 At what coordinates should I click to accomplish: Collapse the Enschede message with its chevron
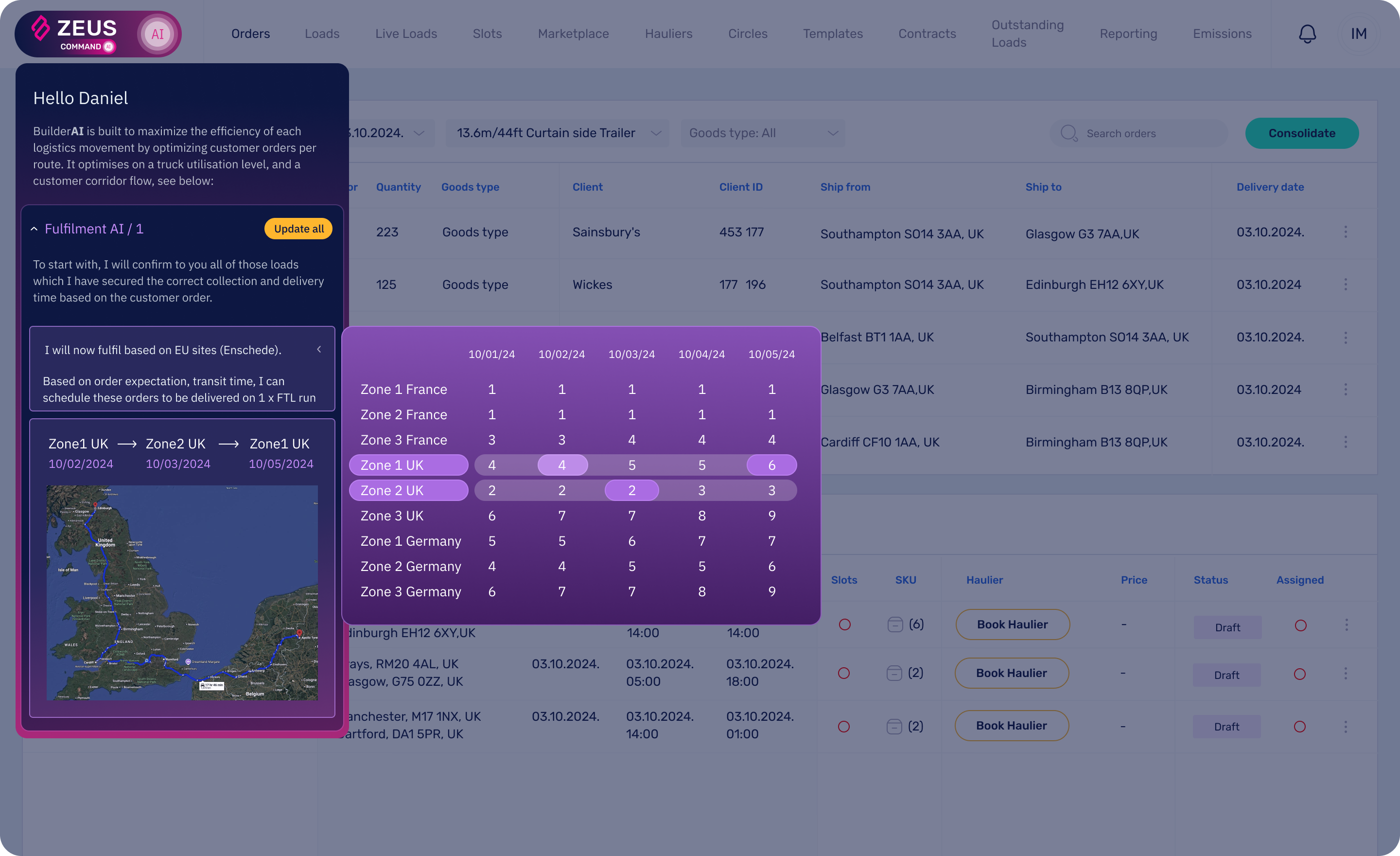click(319, 350)
